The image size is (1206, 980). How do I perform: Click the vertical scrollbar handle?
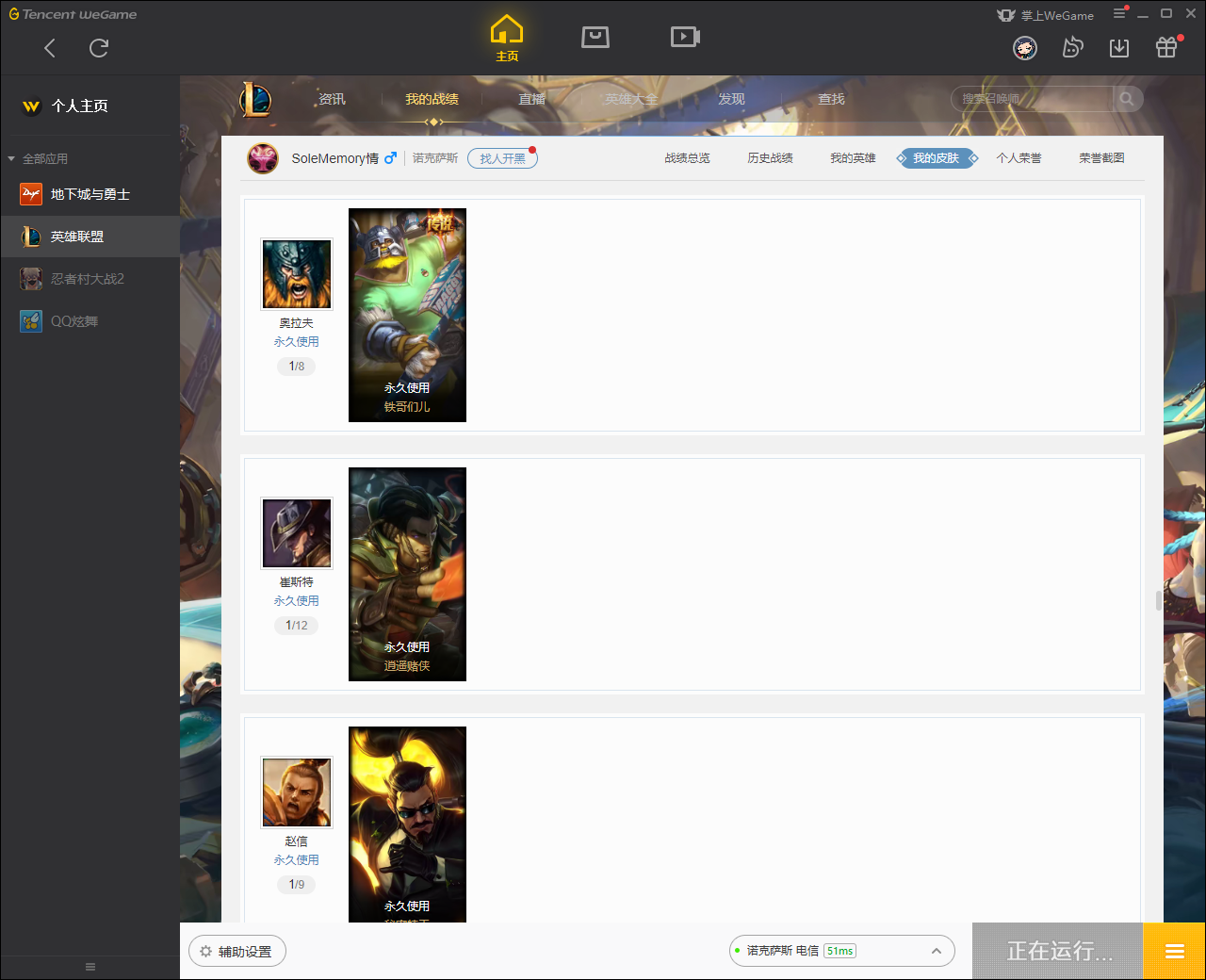tap(1158, 600)
